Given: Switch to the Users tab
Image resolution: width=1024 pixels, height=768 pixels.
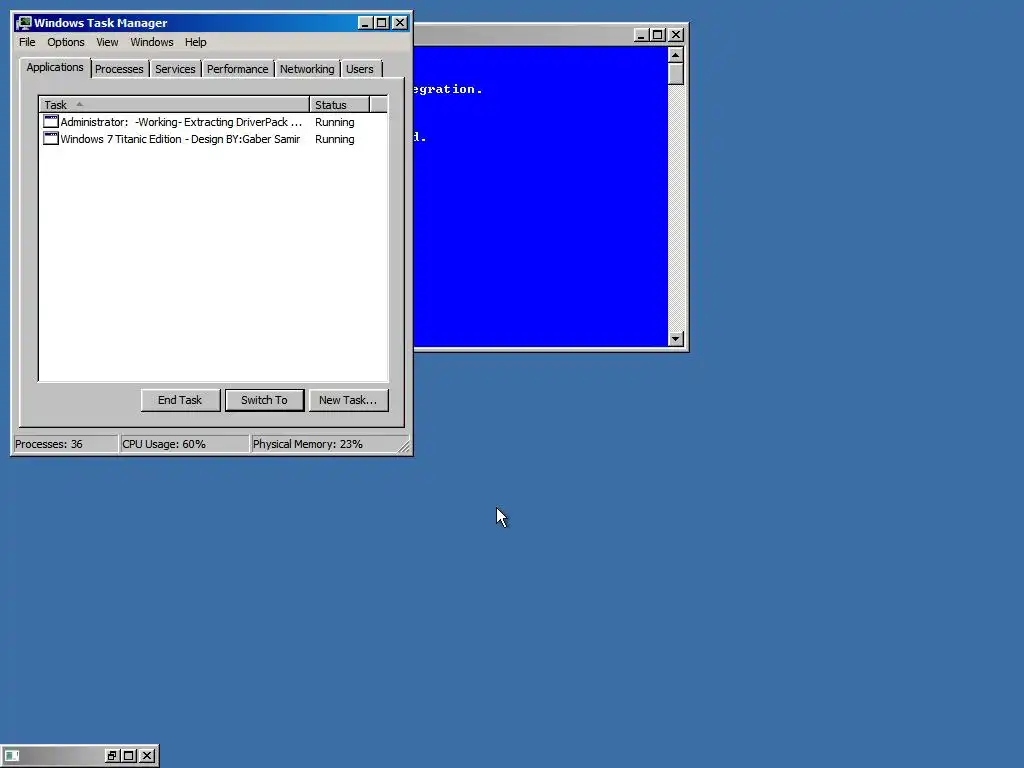Looking at the screenshot, I should tap(360, 69).
